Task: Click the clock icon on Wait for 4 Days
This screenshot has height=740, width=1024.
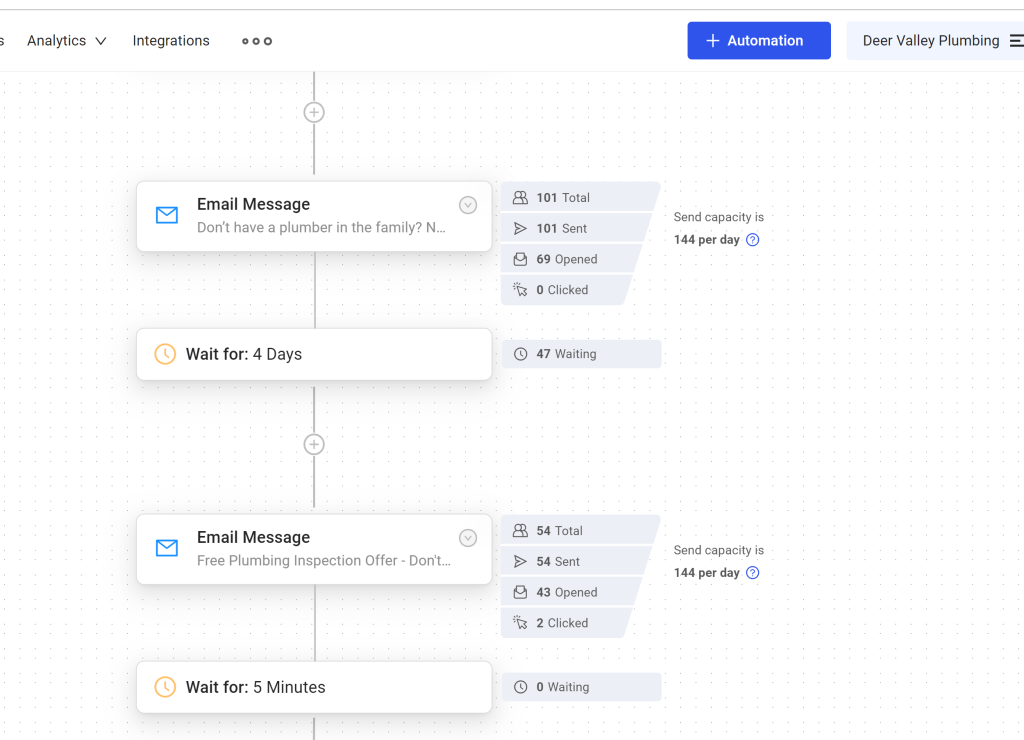Action: point(165,354)
